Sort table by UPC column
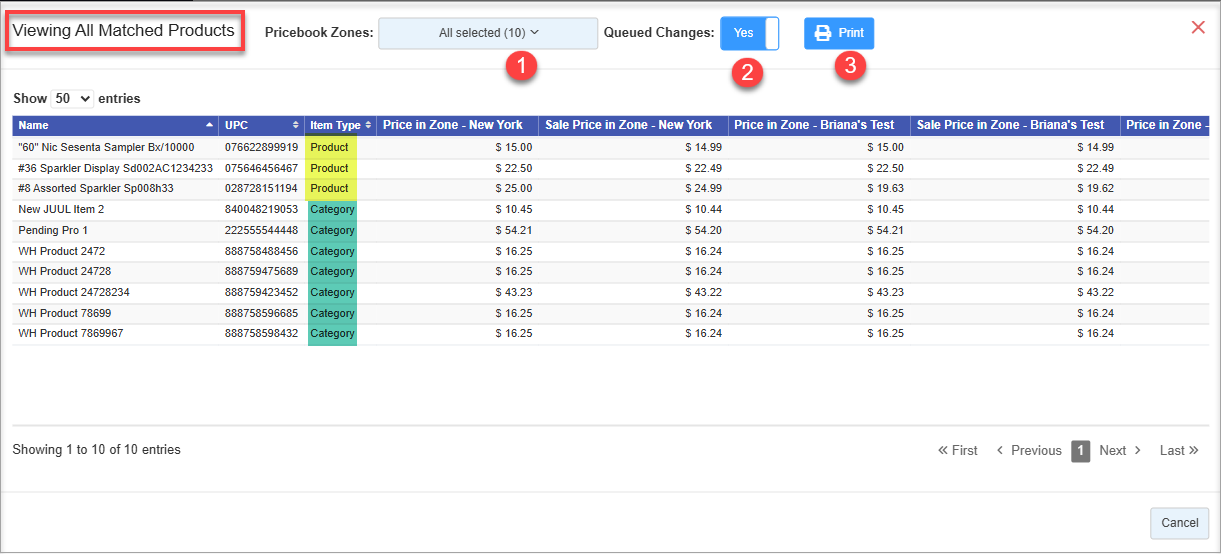Screen dimensions: 1221x554 click(262, 125)
